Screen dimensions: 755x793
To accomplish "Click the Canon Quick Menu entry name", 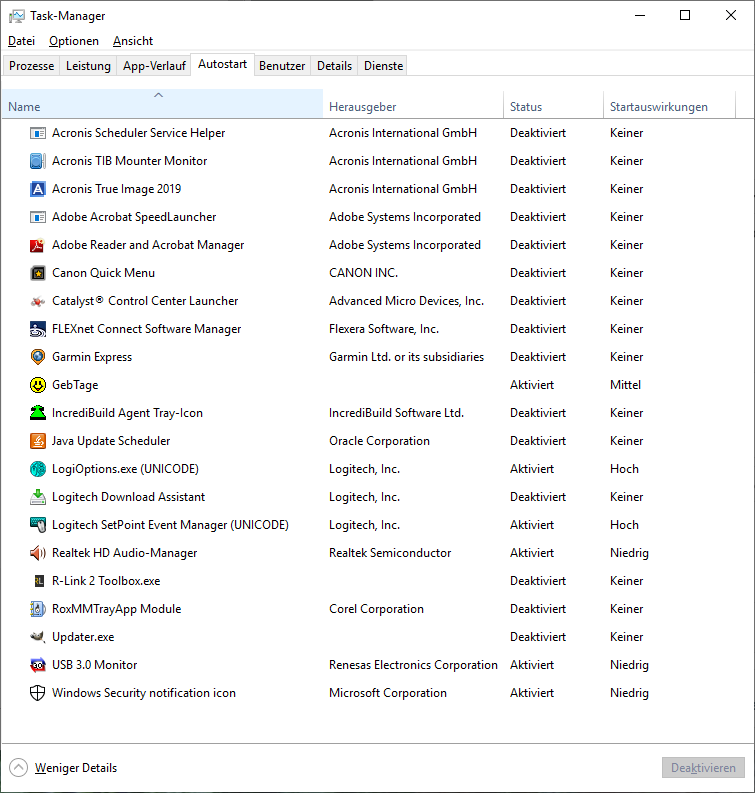I will pos(103,273).
